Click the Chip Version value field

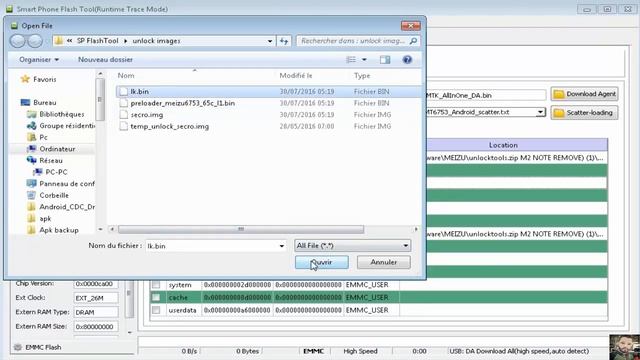(96, 284)
